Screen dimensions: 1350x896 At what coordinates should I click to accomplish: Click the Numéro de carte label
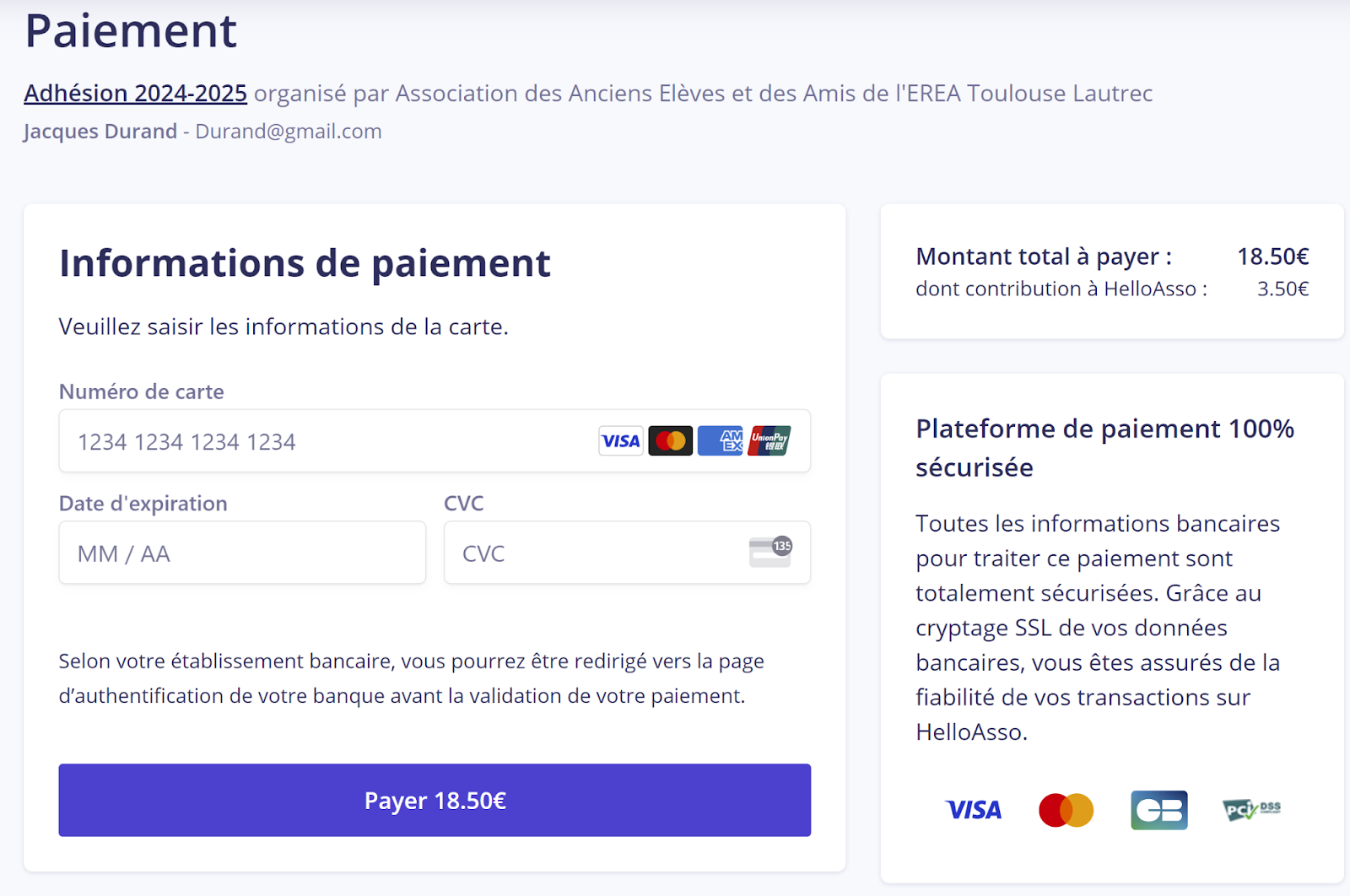[142, 391]
